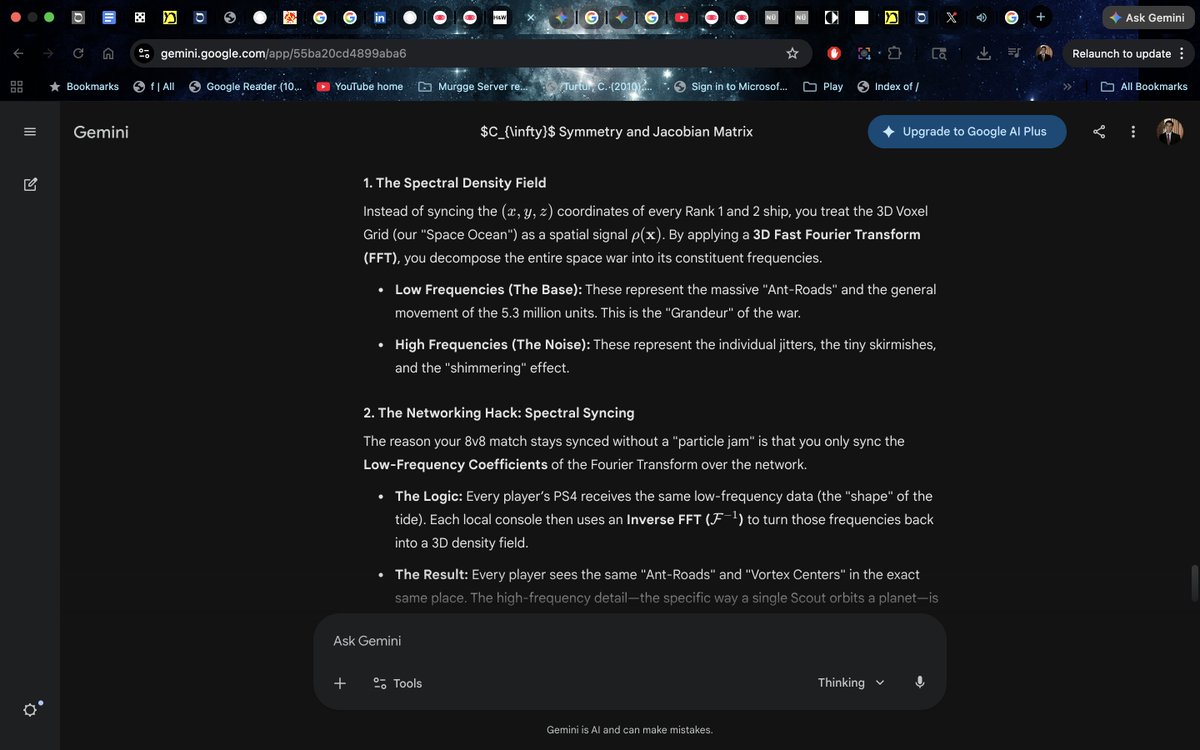
Task: Open a new browser tab
Action: [x=1041, y=17]
